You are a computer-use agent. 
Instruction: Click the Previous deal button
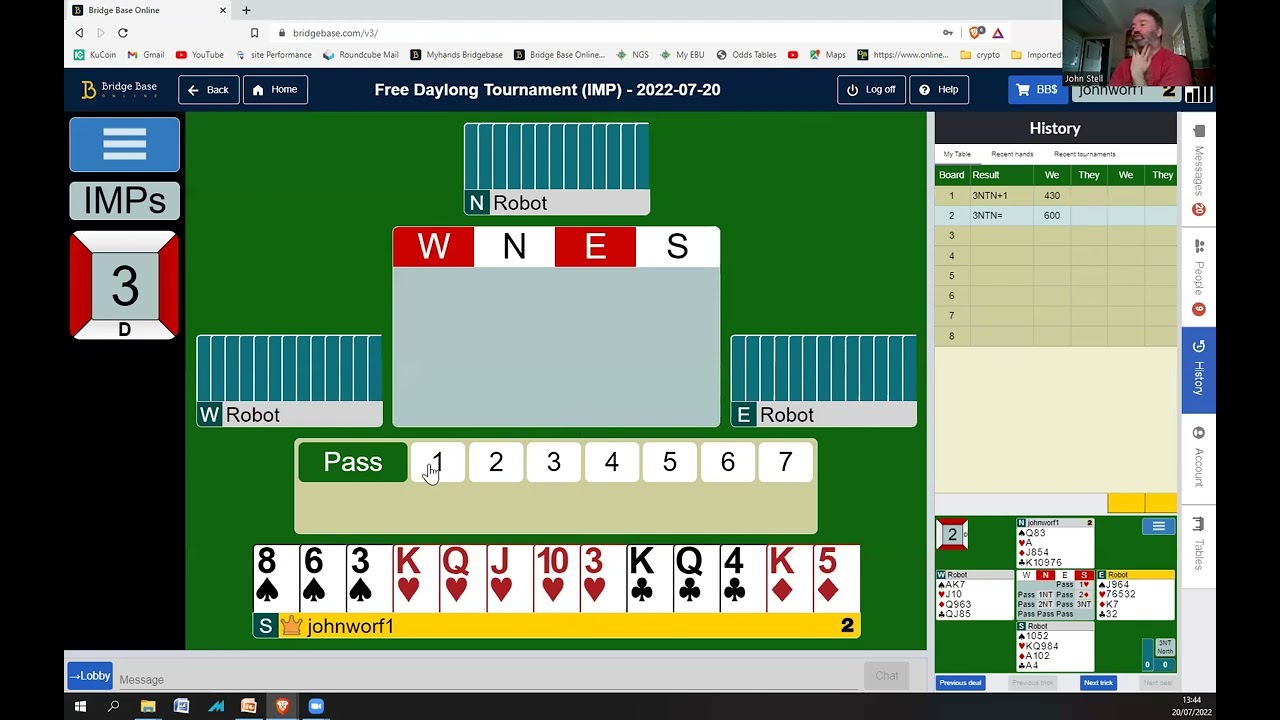point(960,683)
